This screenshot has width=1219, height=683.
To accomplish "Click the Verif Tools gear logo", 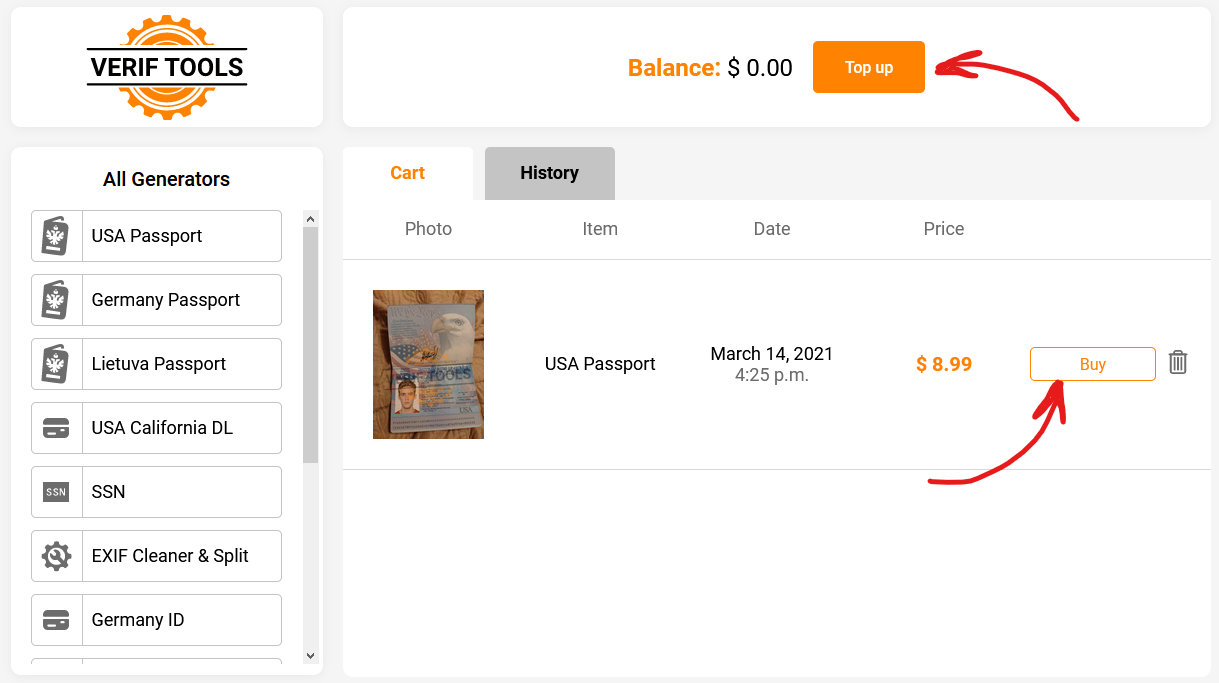I will (167, 67).
